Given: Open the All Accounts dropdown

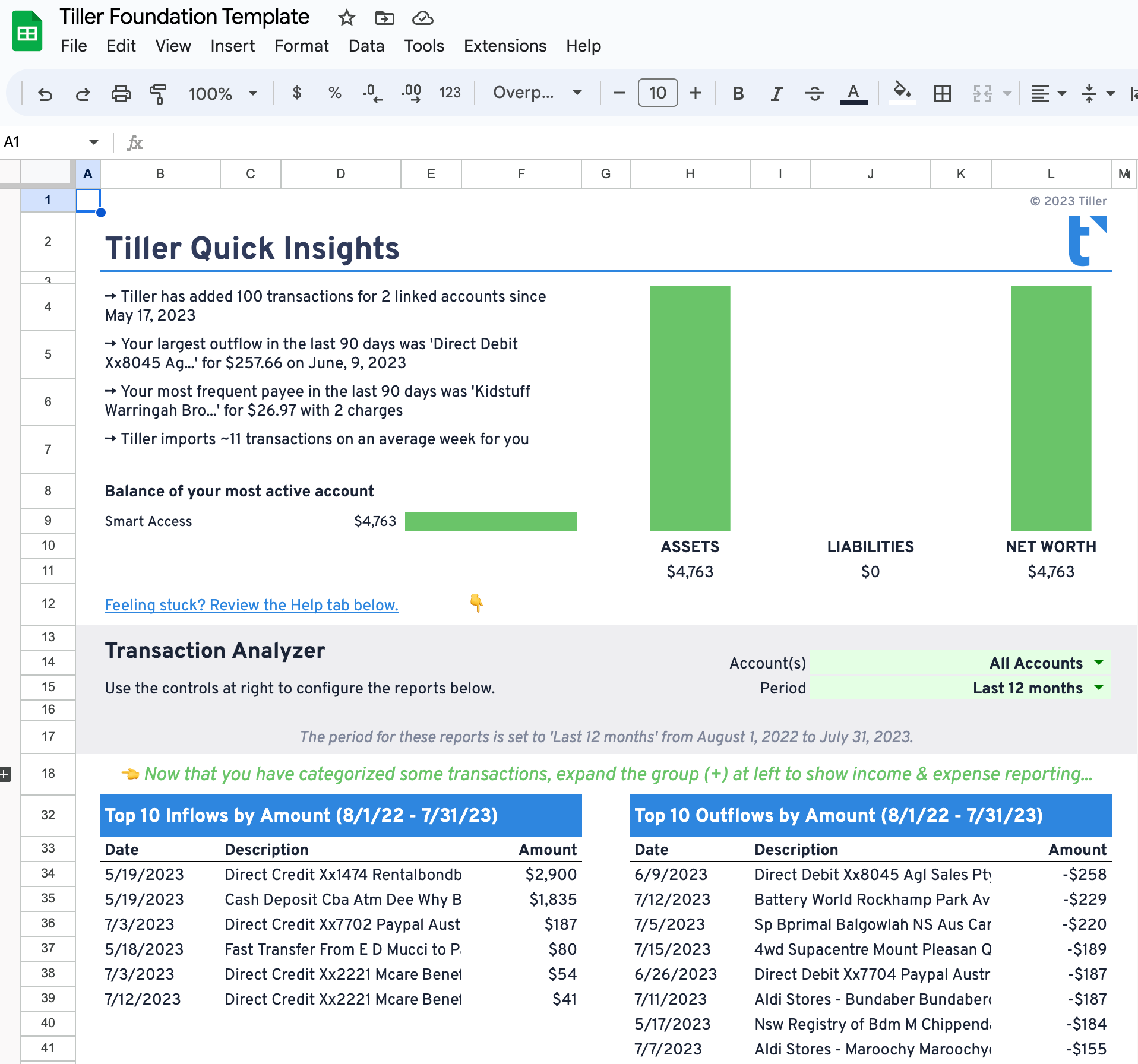Looking at the screenshot, I should (x=960, y=663).
